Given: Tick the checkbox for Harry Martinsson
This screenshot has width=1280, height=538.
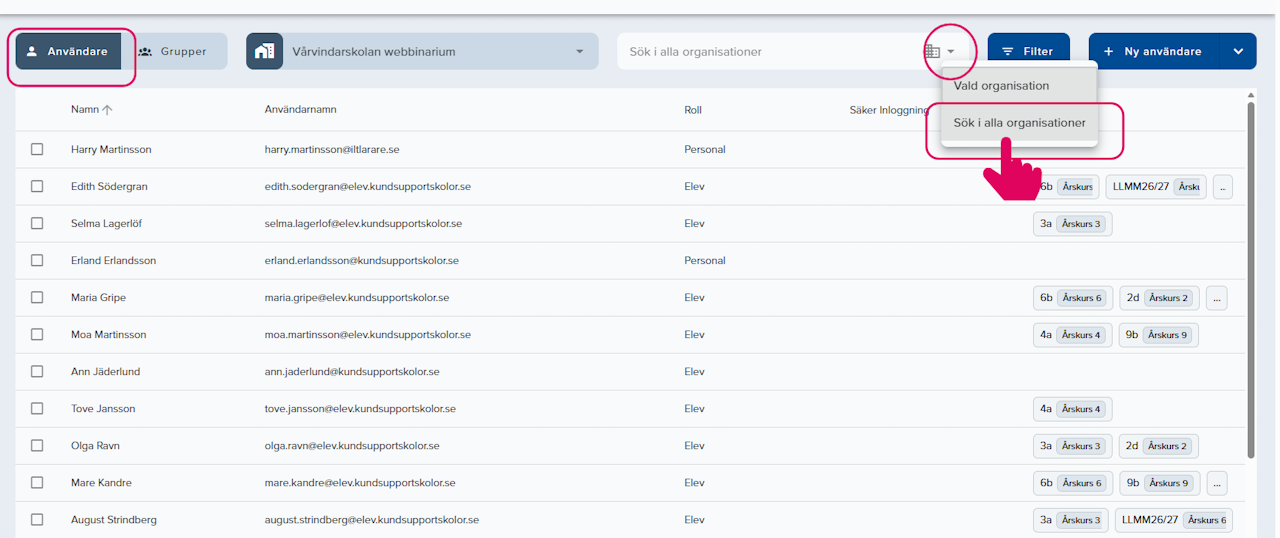Looking at the screenshot, I should click(x=37, y=149).
